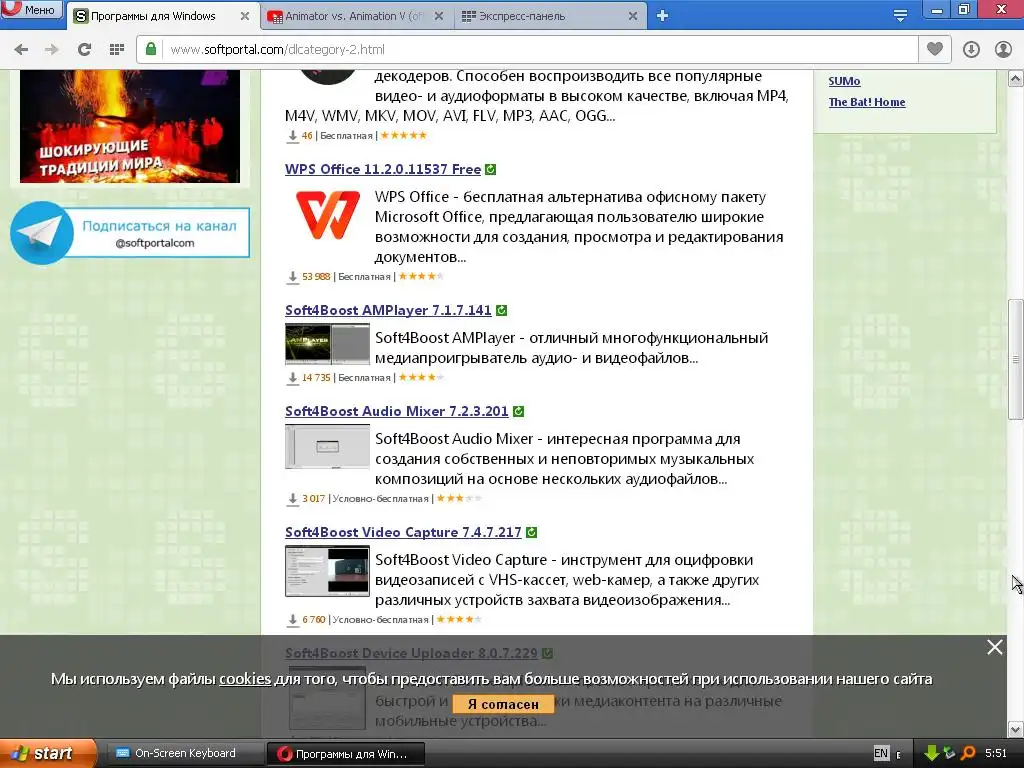Click the green badge beside Audio Mixer

click(519, 411)
